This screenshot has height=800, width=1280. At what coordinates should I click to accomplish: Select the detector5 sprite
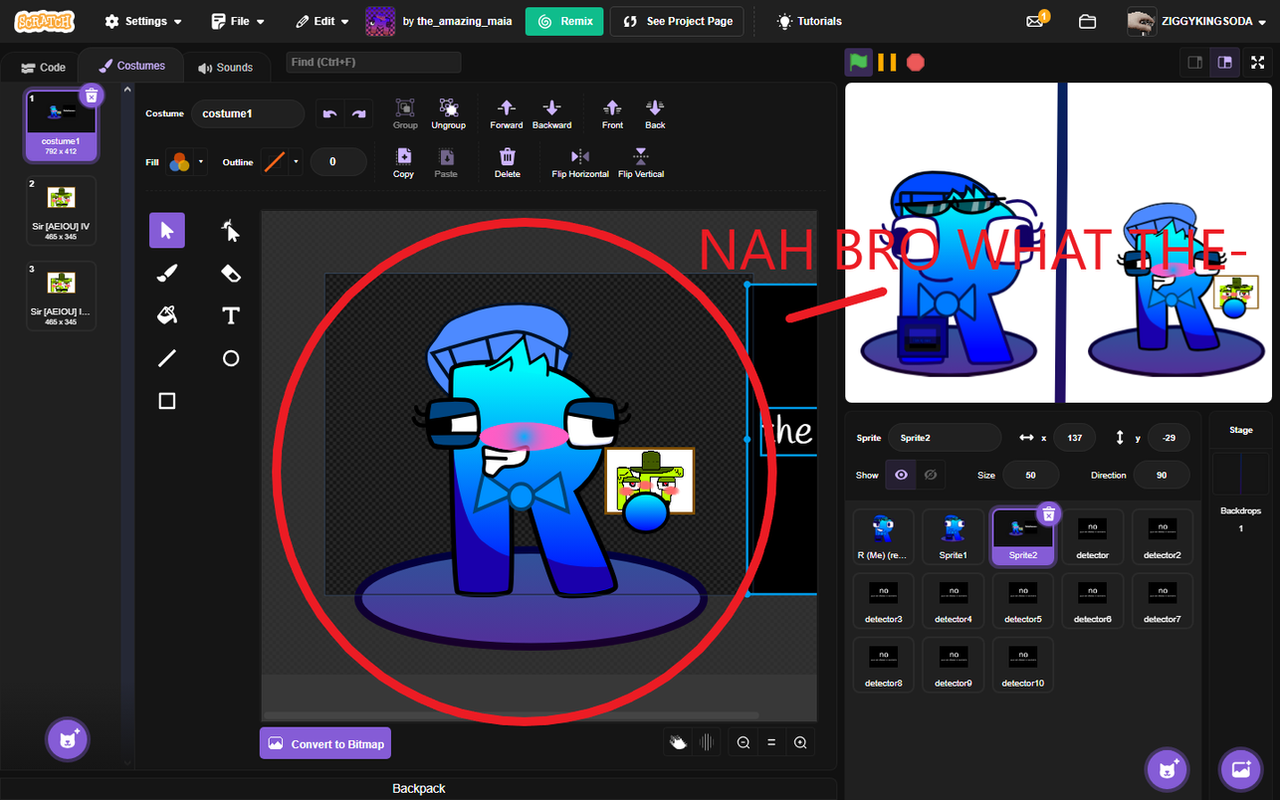[x=1023, y=601]
